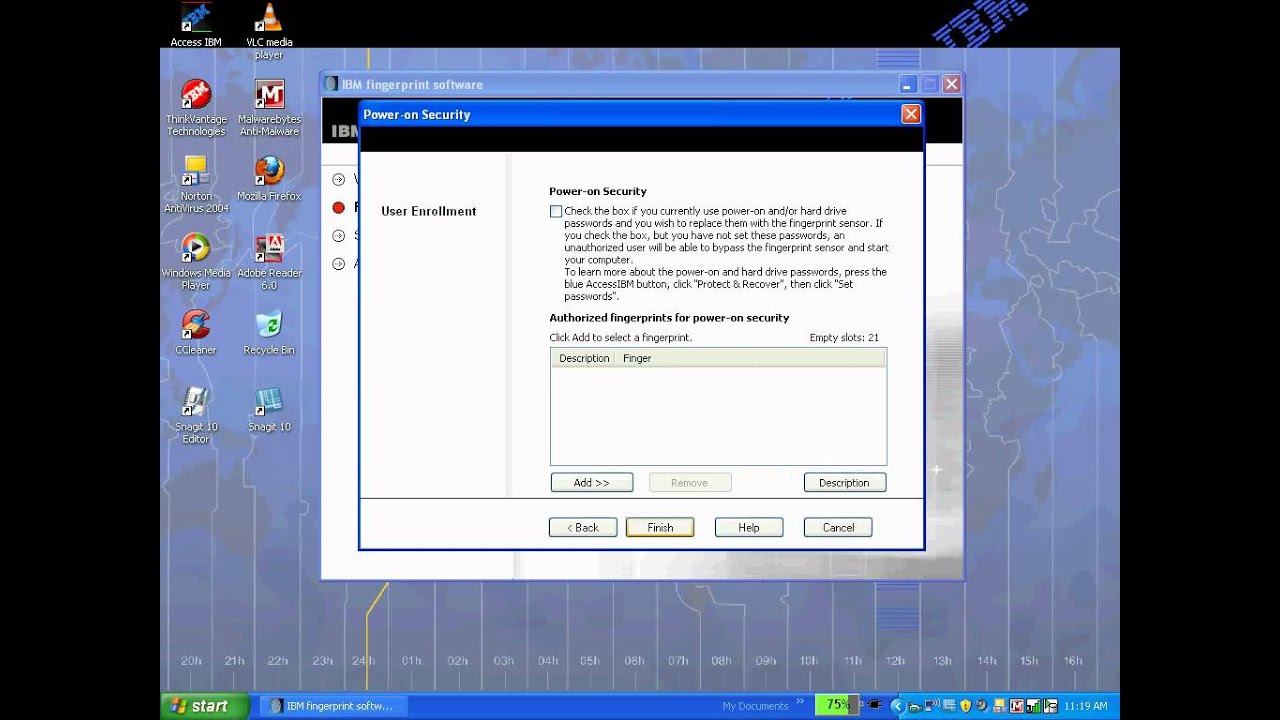Open Help for Power-on Security
The width and height of the screenshot is (1280, 720).
point(749,527)
